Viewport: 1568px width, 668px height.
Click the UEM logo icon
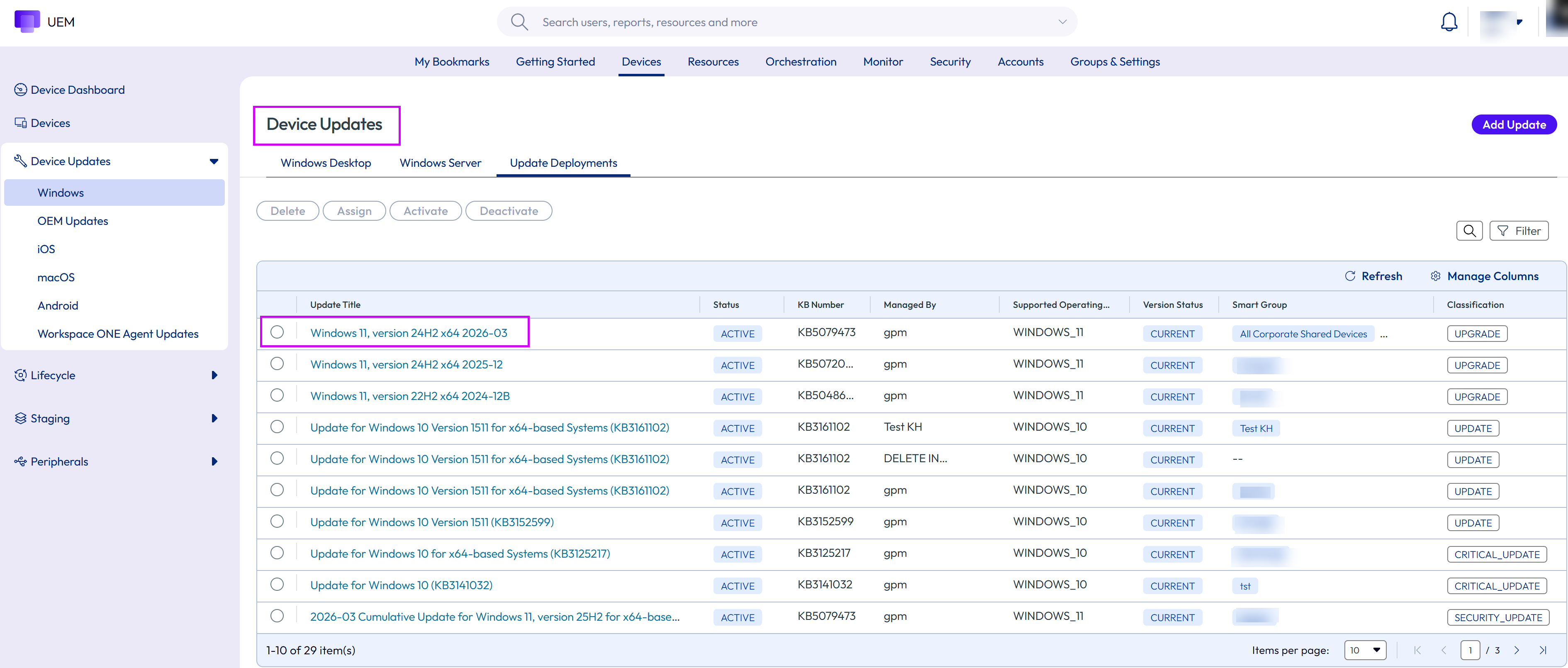coord(27,21)
